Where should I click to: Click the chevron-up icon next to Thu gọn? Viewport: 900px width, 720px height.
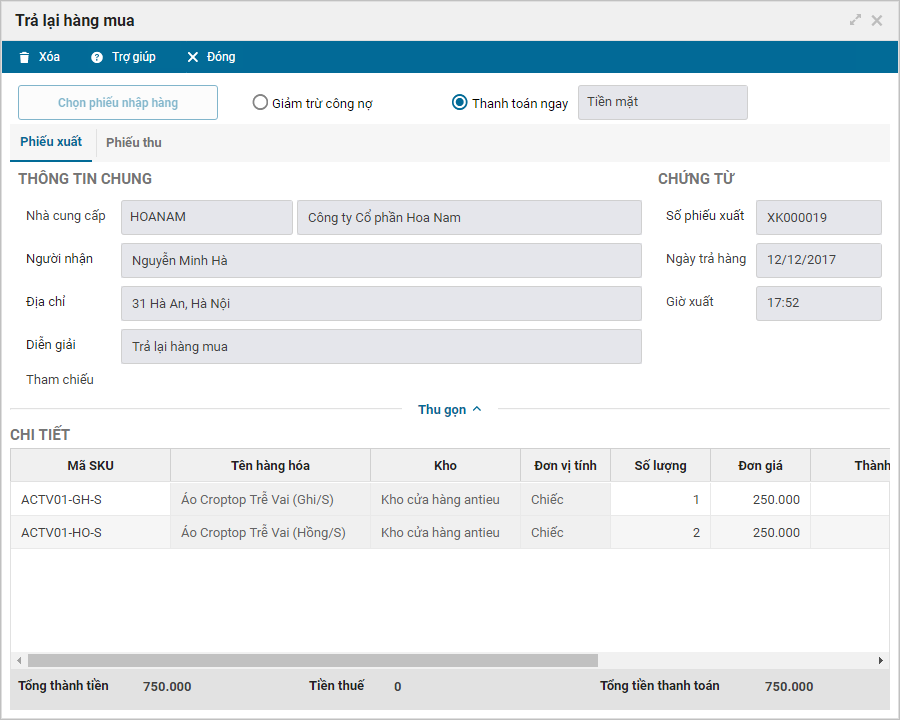pyautogui.click(x=477, y=409)
